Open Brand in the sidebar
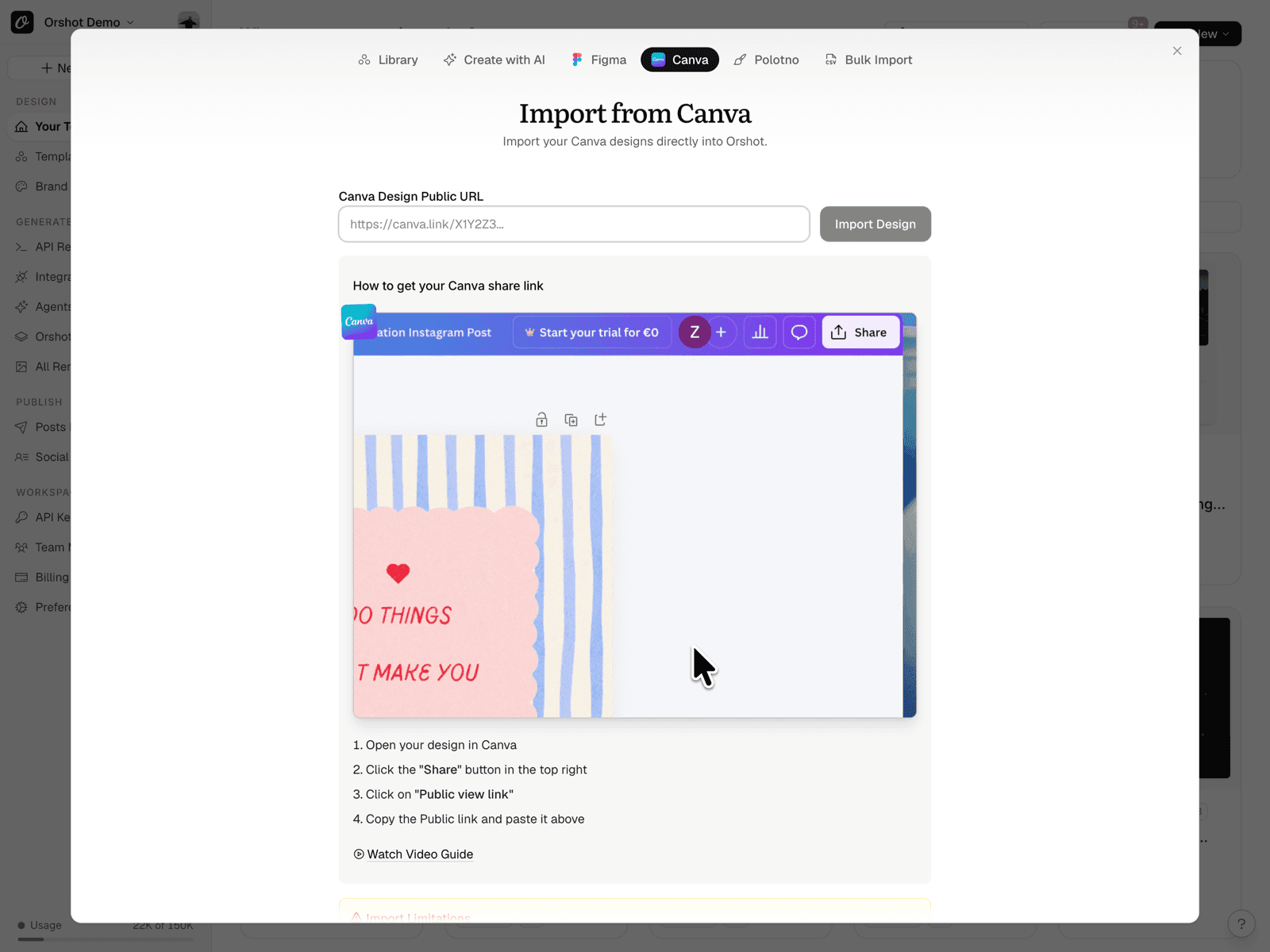 (43, 186)
